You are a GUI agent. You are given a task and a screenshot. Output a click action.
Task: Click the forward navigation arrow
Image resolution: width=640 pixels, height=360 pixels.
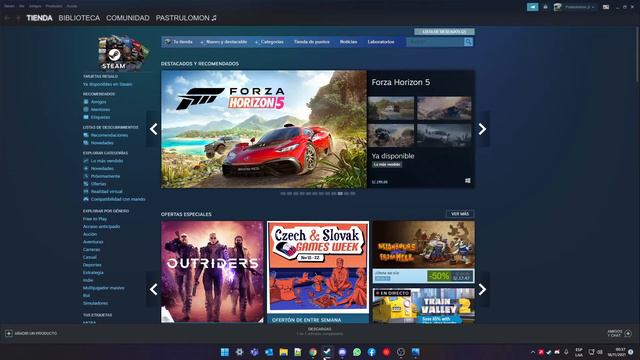(x=18, y=18)
